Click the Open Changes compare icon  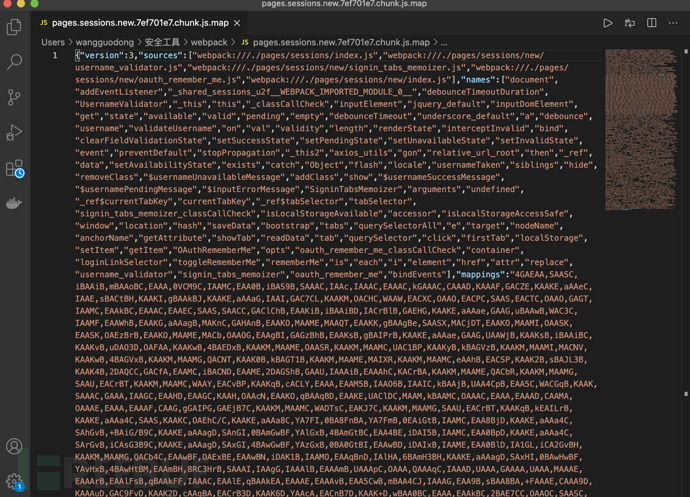coord(629,22)
